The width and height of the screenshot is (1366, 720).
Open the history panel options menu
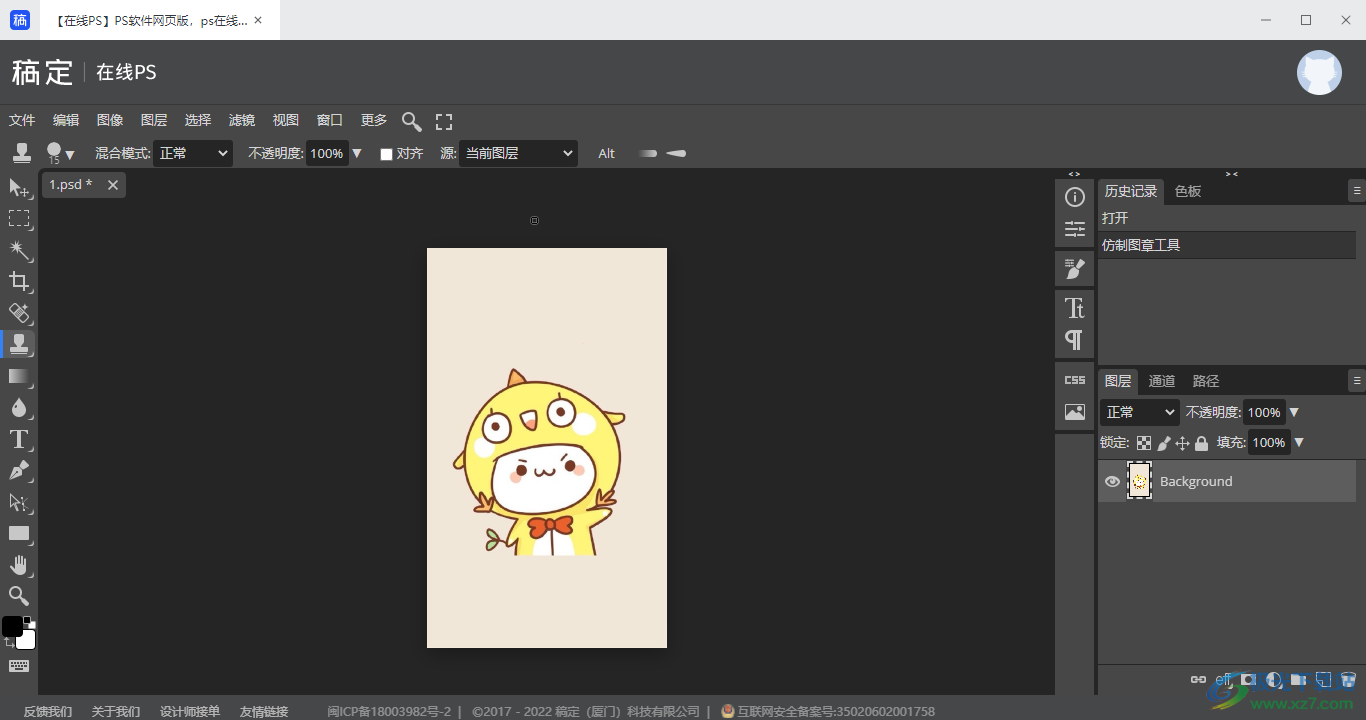(x=1357, y=190)
